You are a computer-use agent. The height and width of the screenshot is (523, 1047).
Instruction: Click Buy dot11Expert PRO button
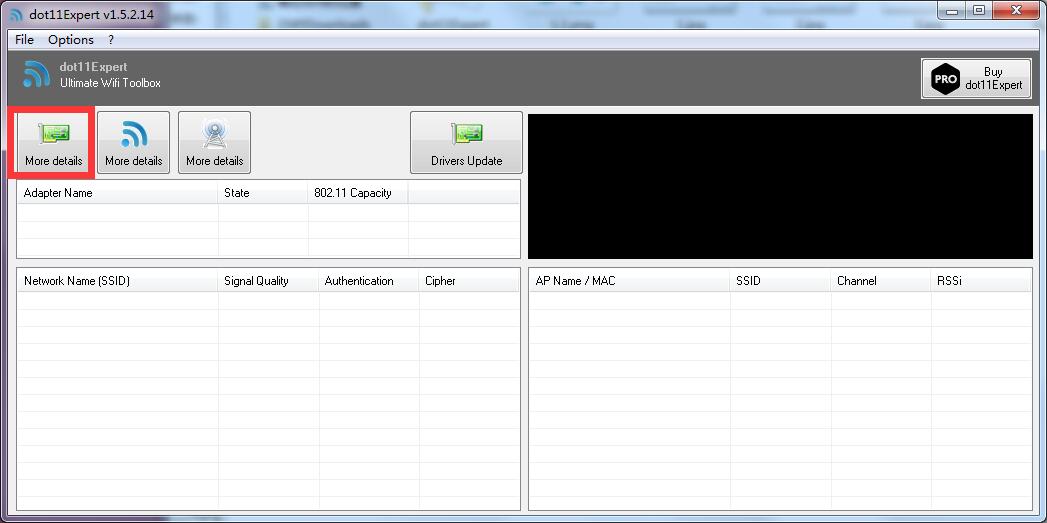tap(976, 79)
